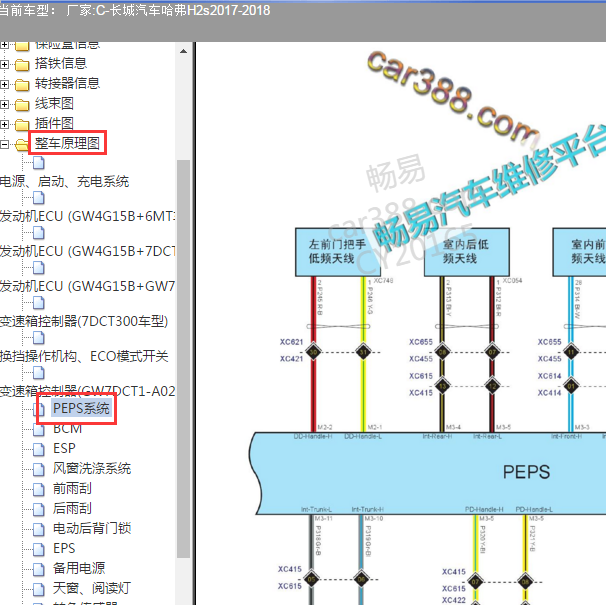Select the 转接器信息 tree item
This screenshot has width=606, height=605.
click(x=67, y=84)
